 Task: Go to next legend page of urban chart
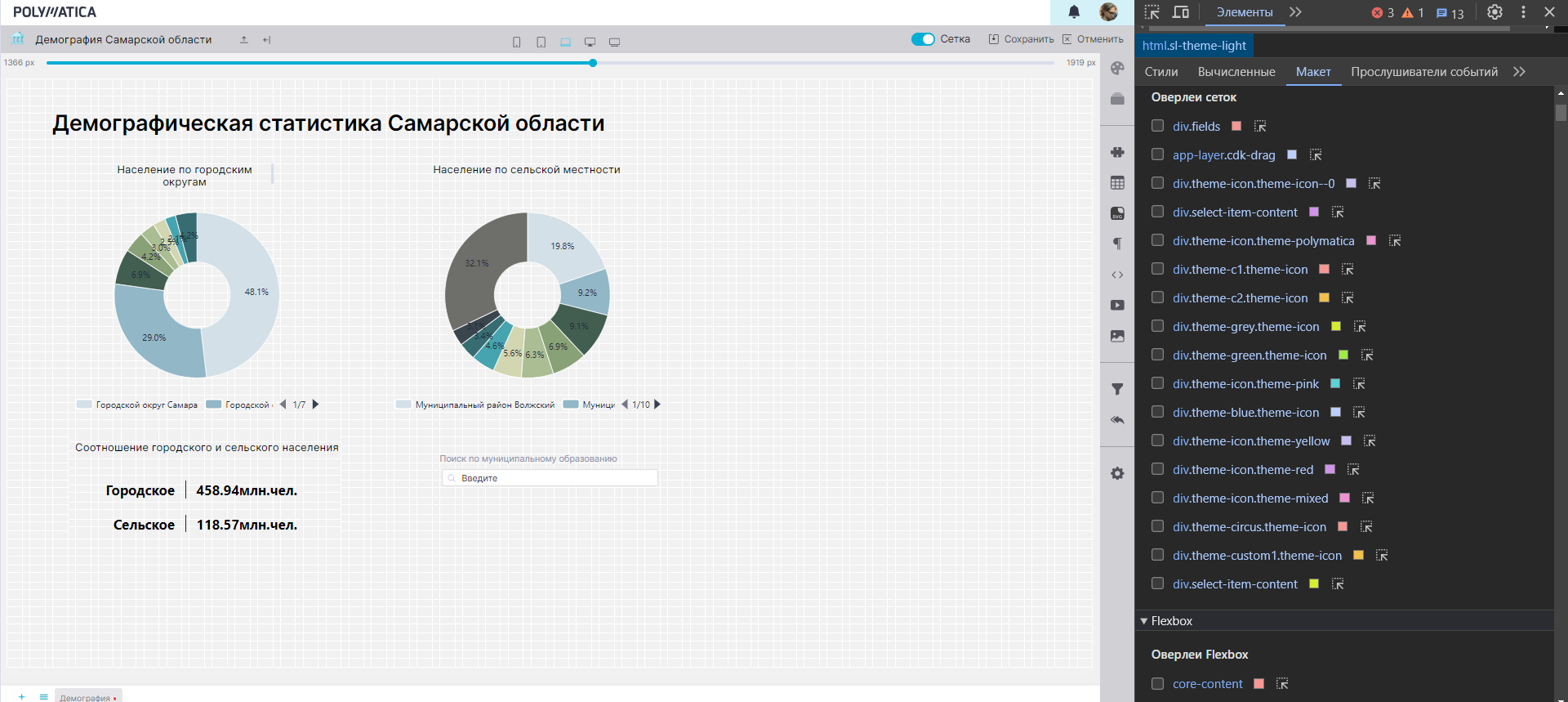pyautogui.click(x=315, y=405)
